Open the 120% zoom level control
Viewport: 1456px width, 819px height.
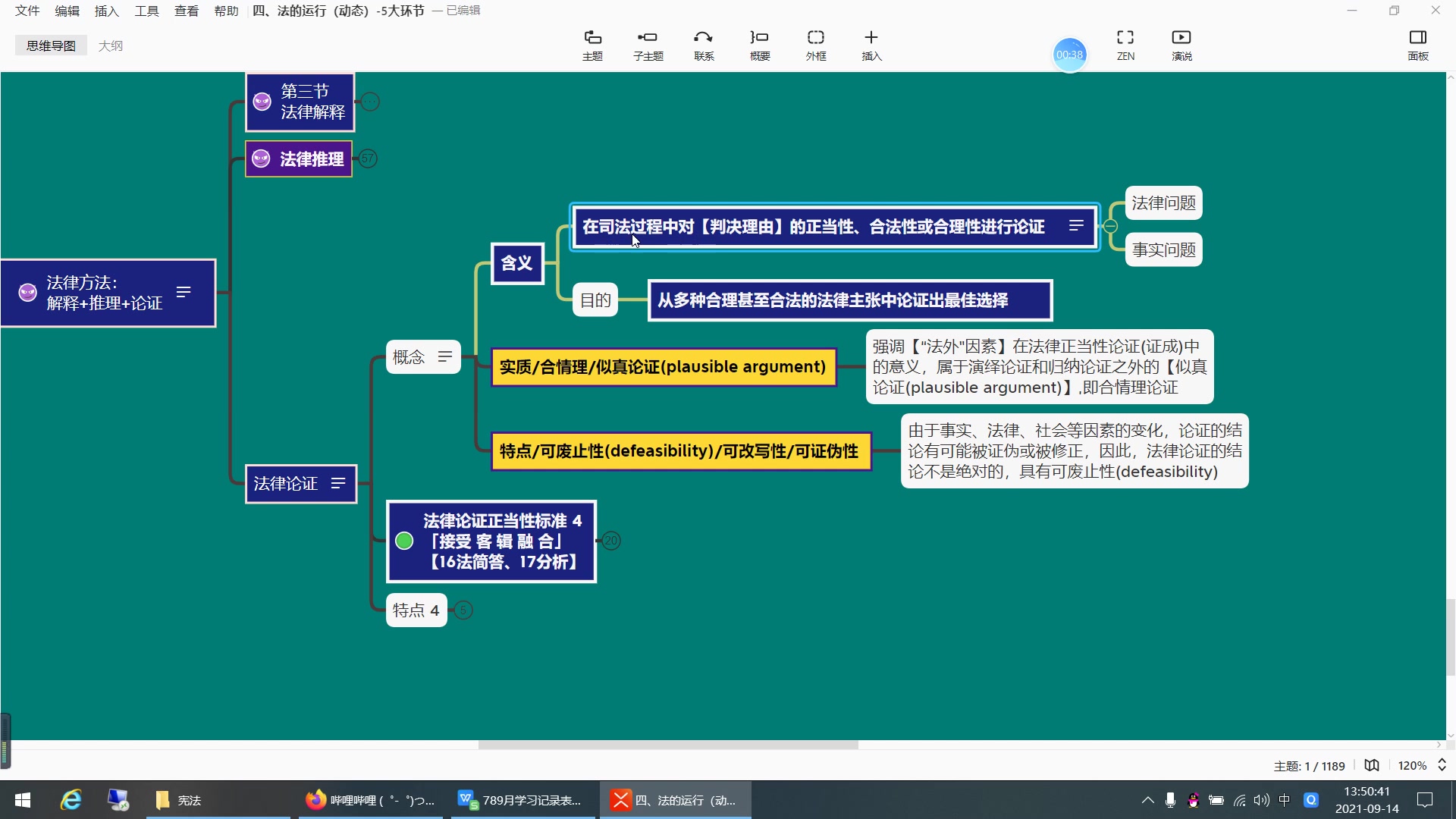[x=1412, y=766]
